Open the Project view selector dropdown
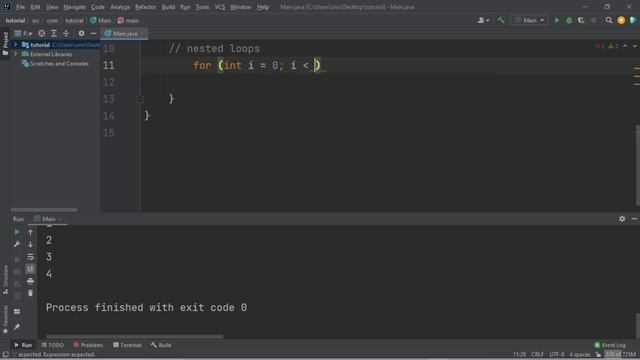Viewport: 640px width, 360px height. [23, 33]
